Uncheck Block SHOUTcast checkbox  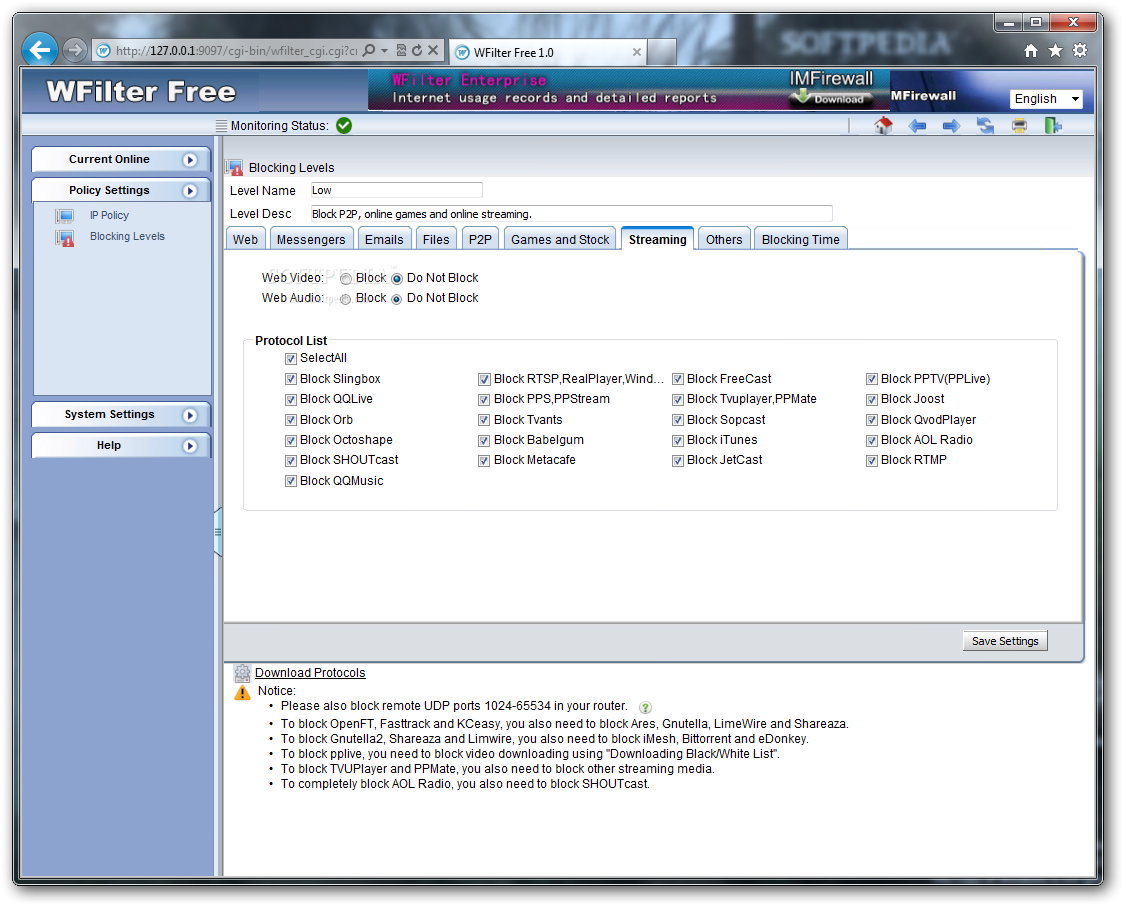pos(290,461)
